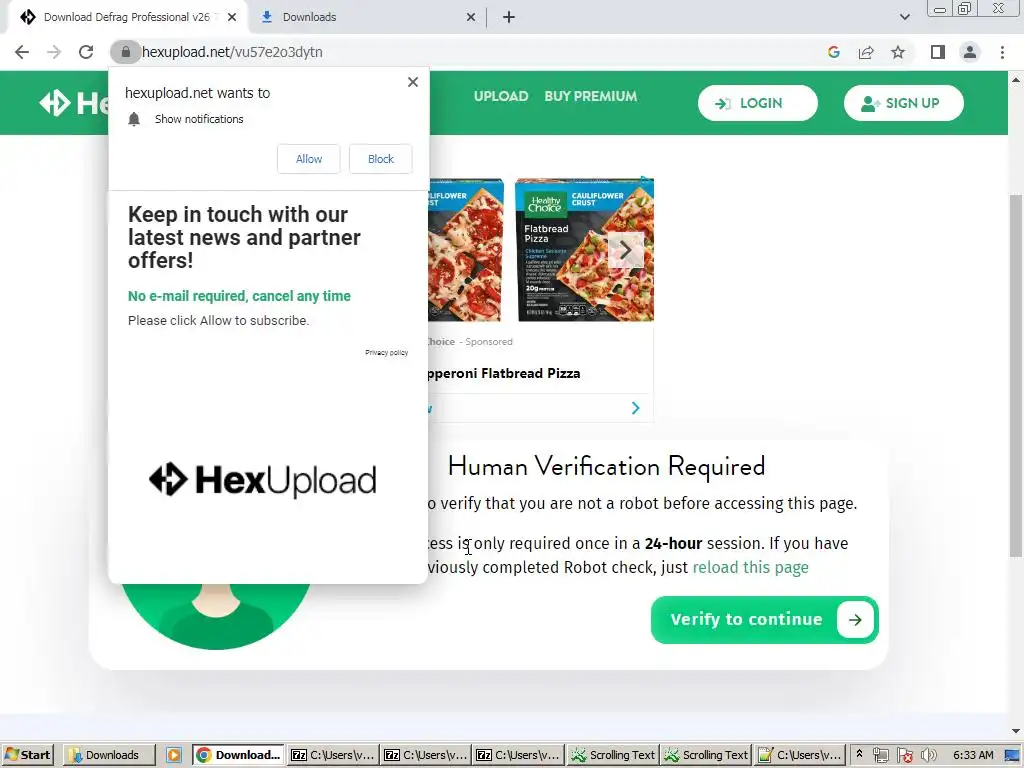
Task: Click the Show Desktop tray icon
Action: pyautogui.click(x=1012, y=756)
